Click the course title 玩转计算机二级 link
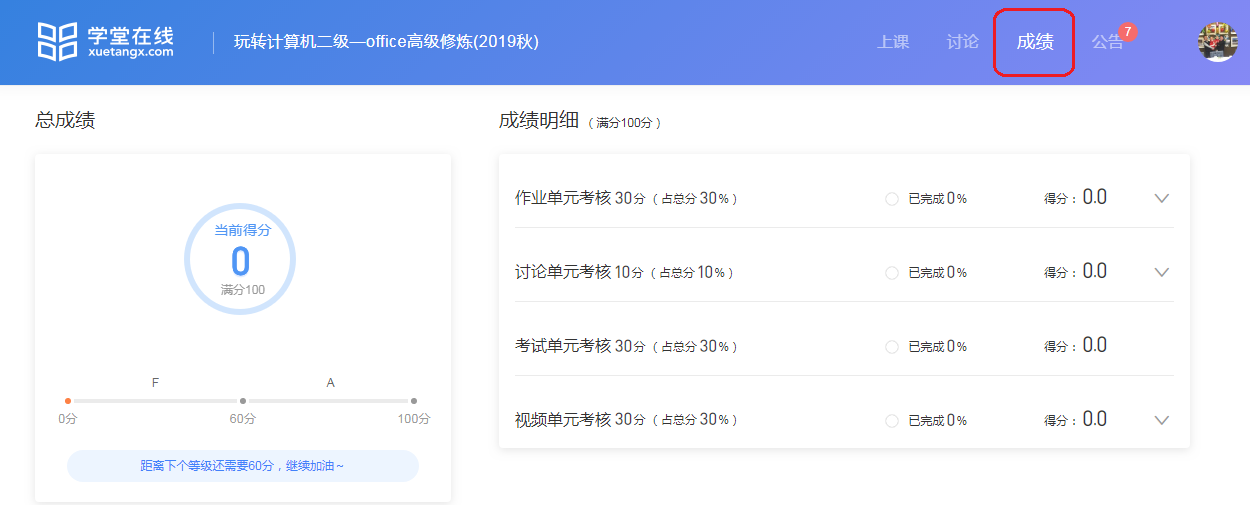 click(386, 42)
